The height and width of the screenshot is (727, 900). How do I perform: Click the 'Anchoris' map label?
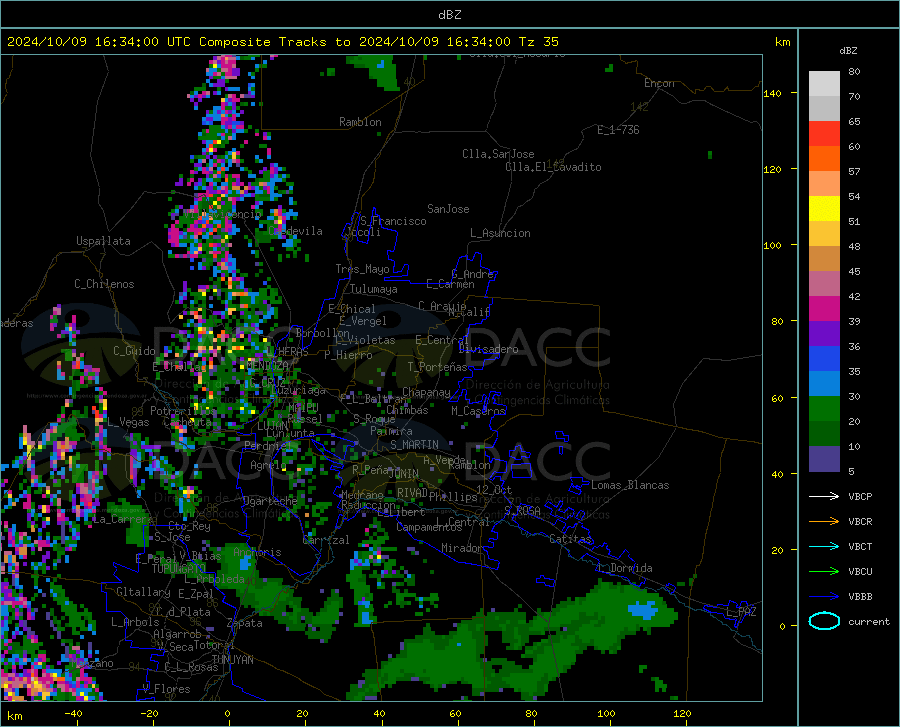tap(257, 553)
